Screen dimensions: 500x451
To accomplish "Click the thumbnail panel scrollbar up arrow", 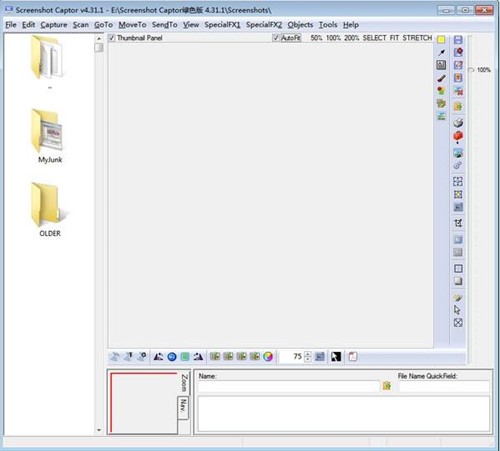I will 99,39.
